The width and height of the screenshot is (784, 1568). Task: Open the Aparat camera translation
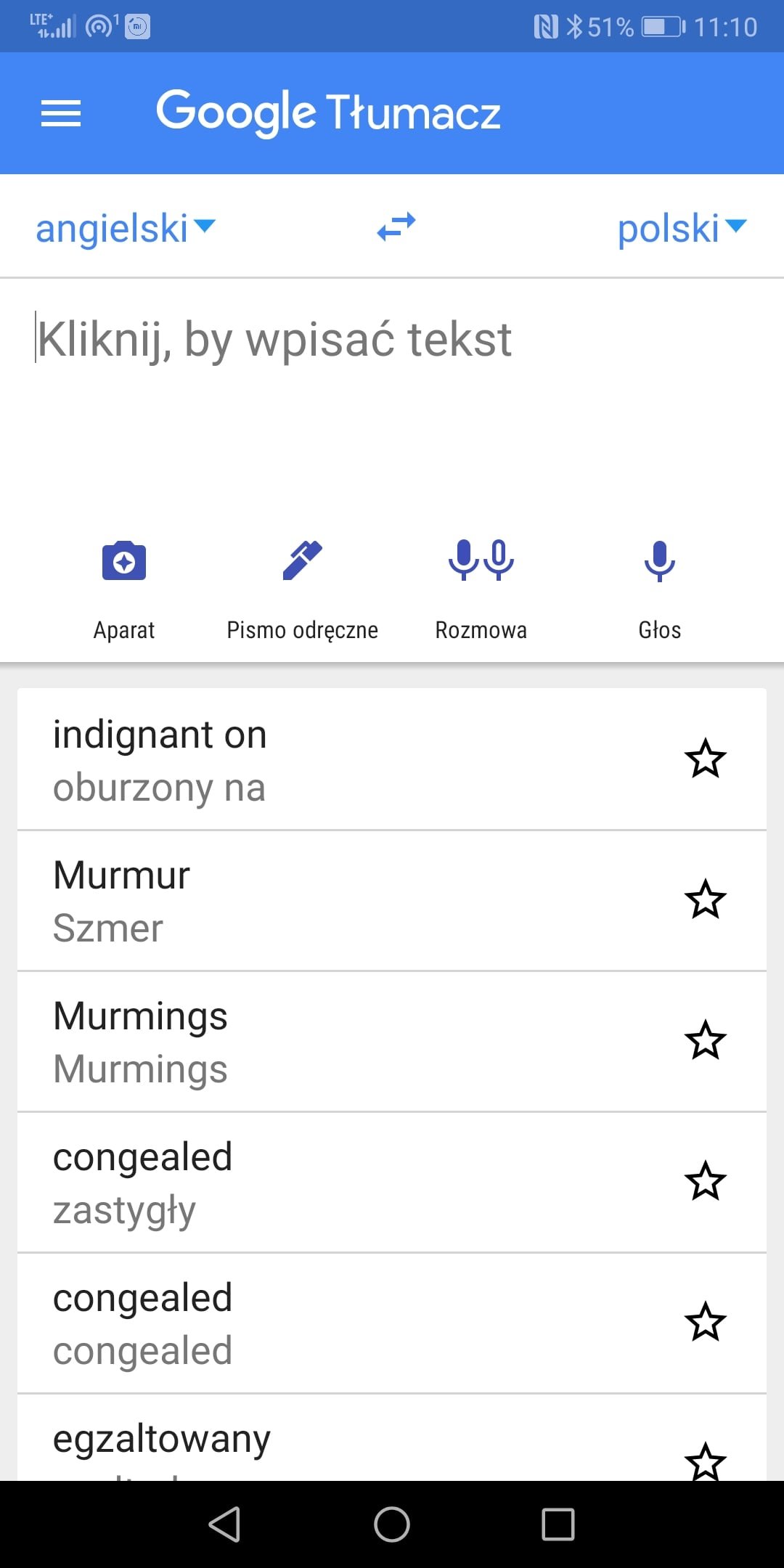coord(124,589)
